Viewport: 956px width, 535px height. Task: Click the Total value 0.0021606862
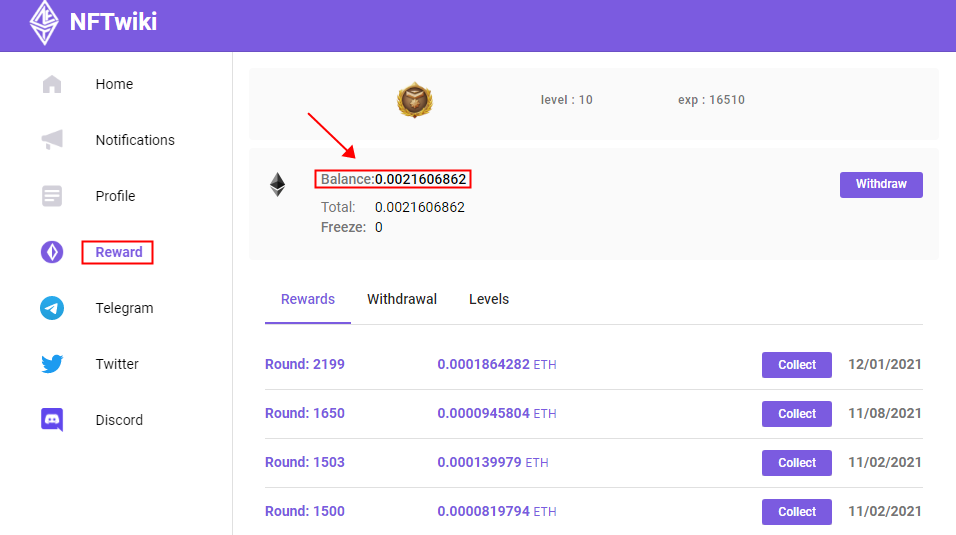click(419, 207)
